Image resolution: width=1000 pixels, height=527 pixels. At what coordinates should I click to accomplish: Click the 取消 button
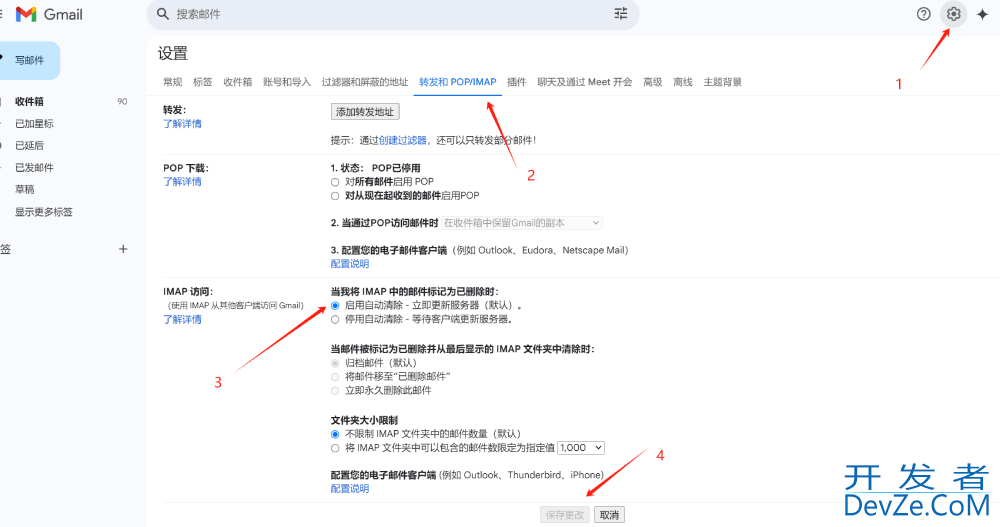[608, 515]
